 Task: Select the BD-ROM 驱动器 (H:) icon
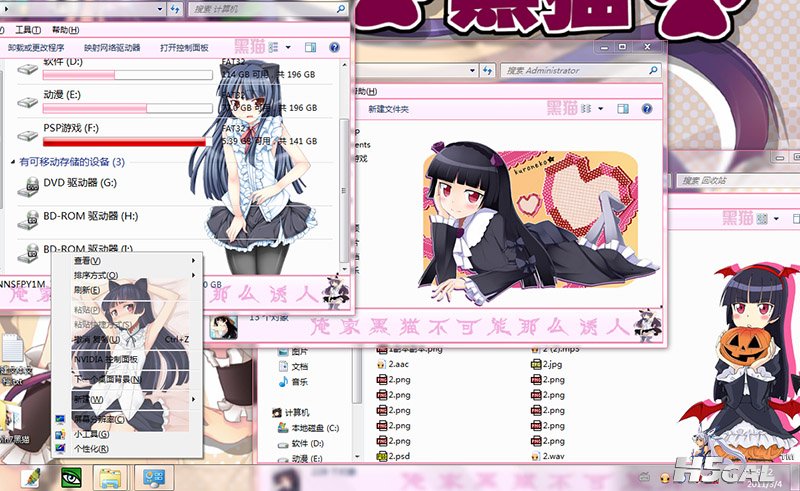click(28, 220)
